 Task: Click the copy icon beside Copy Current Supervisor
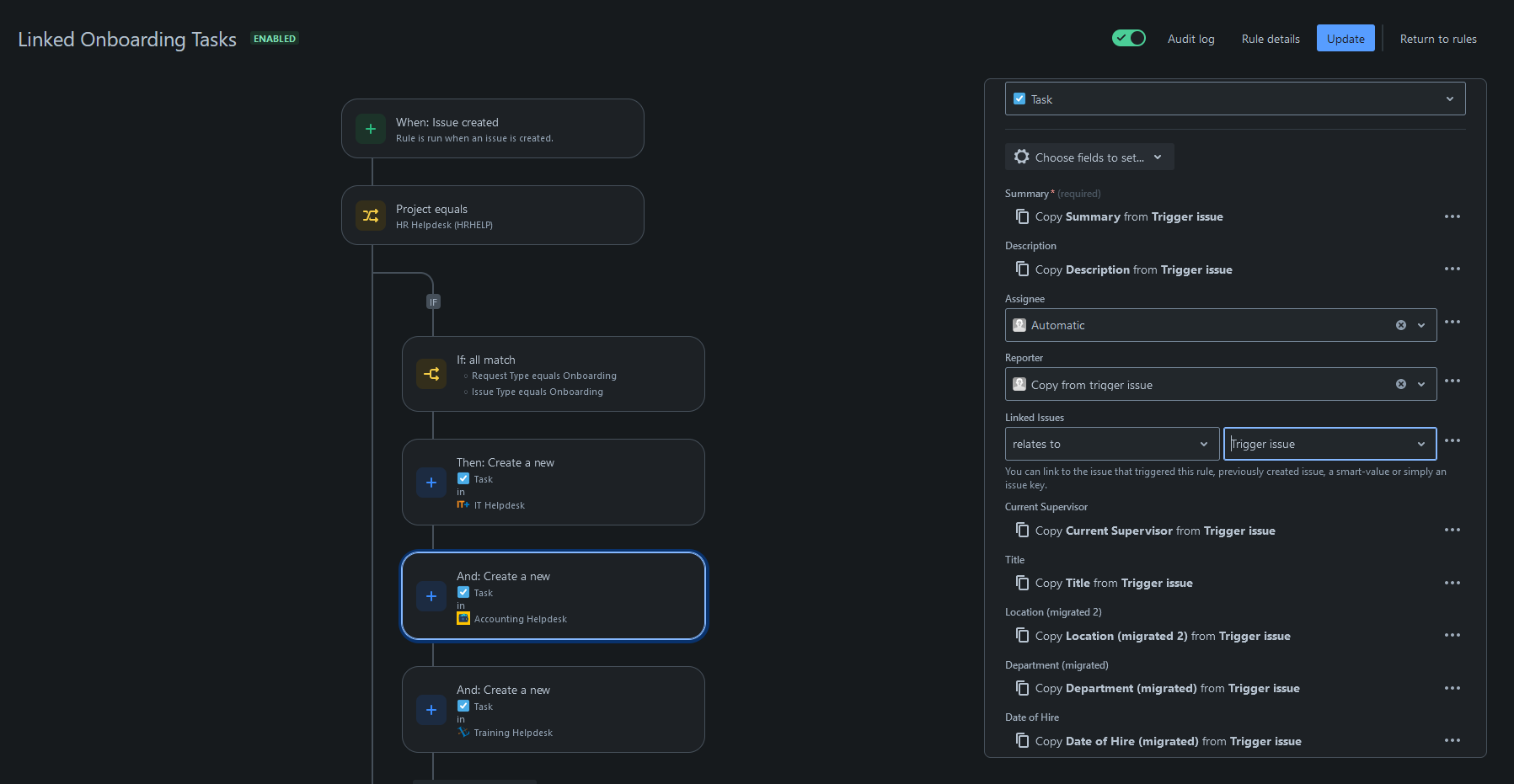pyautogui.click(x=1022, y=530)
